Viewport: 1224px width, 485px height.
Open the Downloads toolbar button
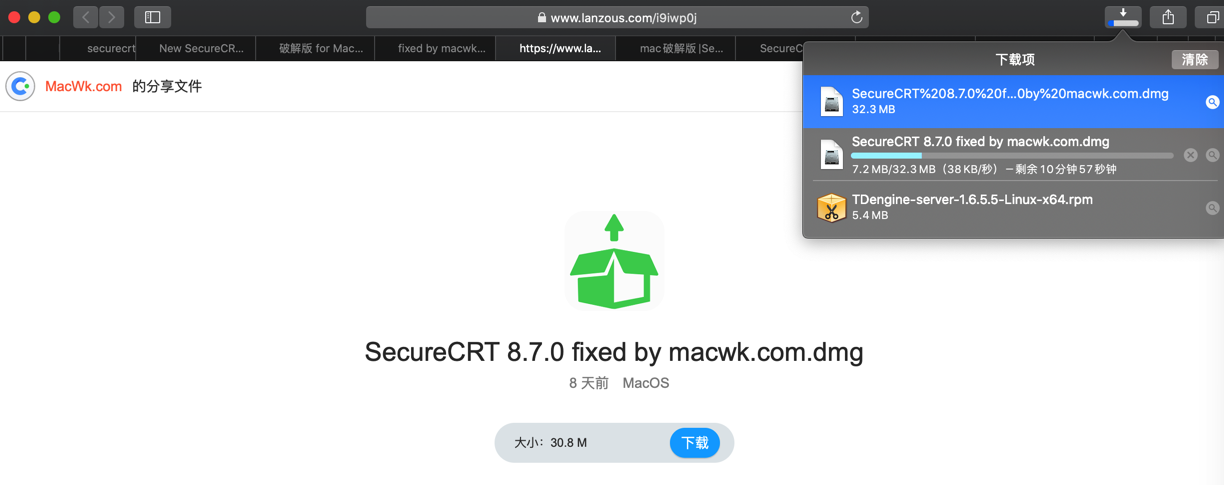coord(1123,17)
